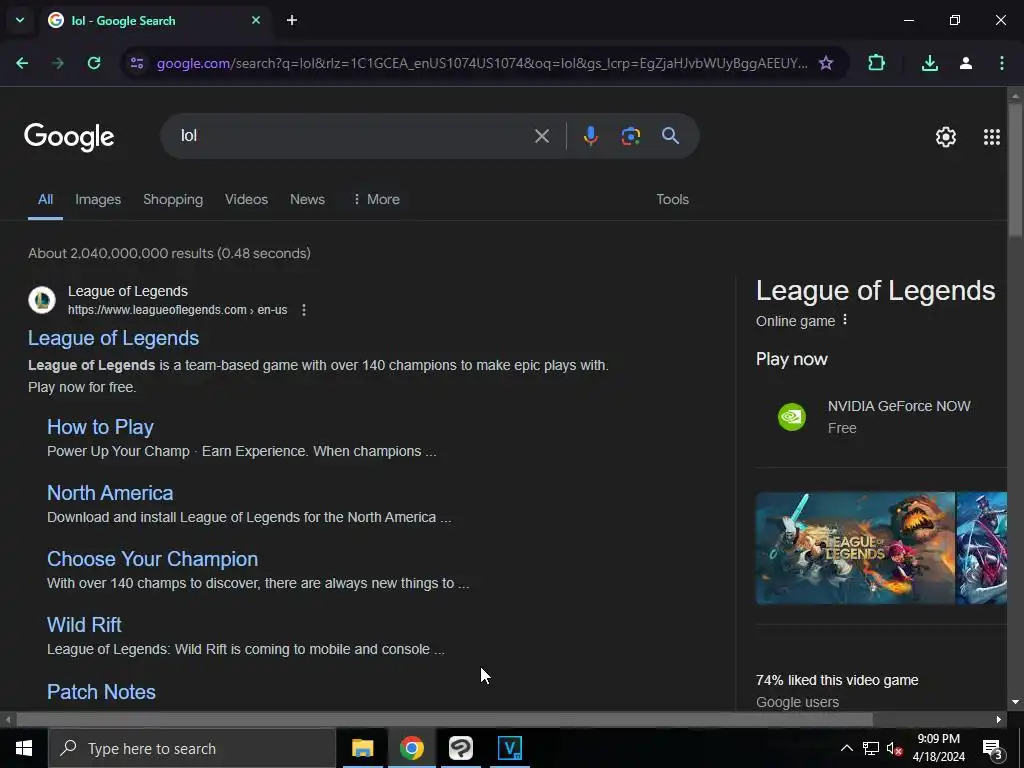Click the forward navigation arrow
The width and height of the screenshot is (1024, 768).
tap(58, 63)
